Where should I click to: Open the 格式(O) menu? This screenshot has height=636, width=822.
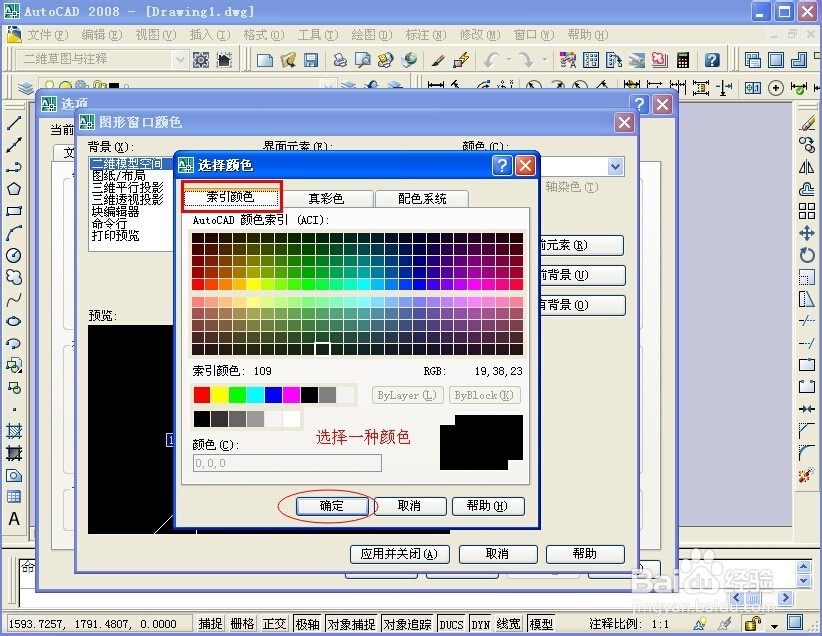264,35
